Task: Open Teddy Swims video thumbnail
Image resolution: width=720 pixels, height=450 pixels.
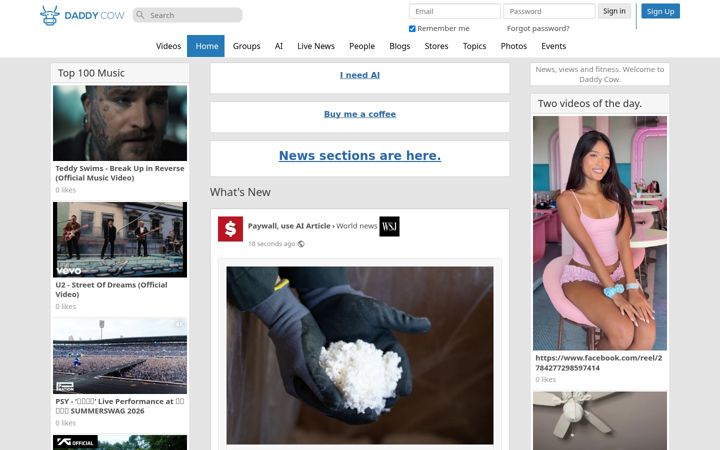Action: 120,123
